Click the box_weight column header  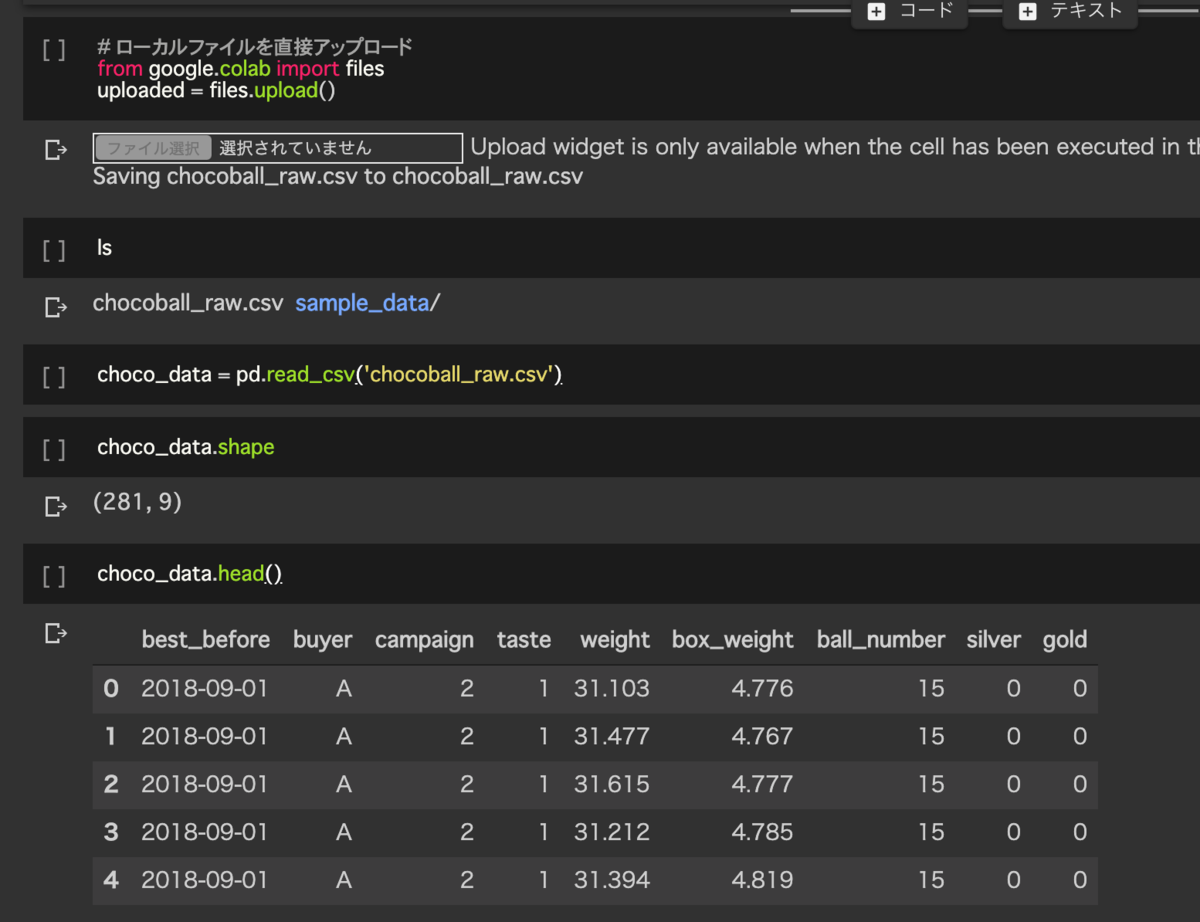click(x=732, y=640)
